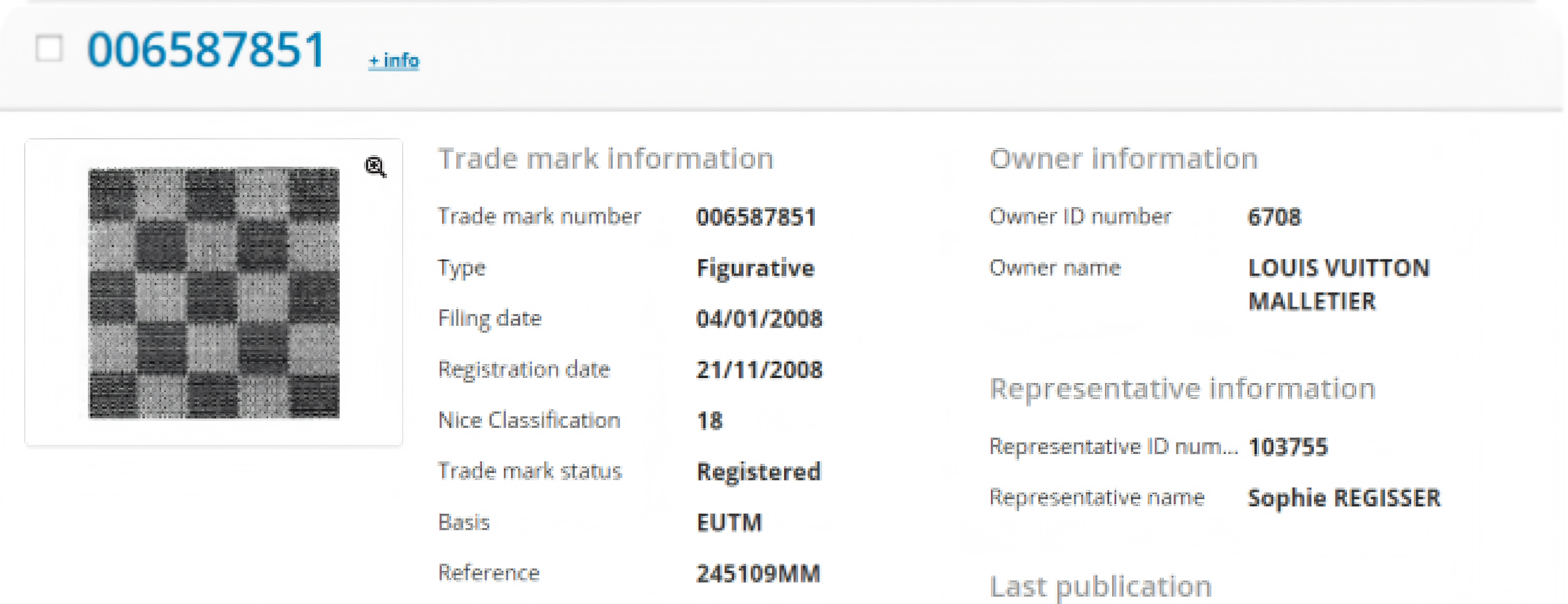Click the type value 'Figurative'

pyautogui.click(x=755, y=268)
